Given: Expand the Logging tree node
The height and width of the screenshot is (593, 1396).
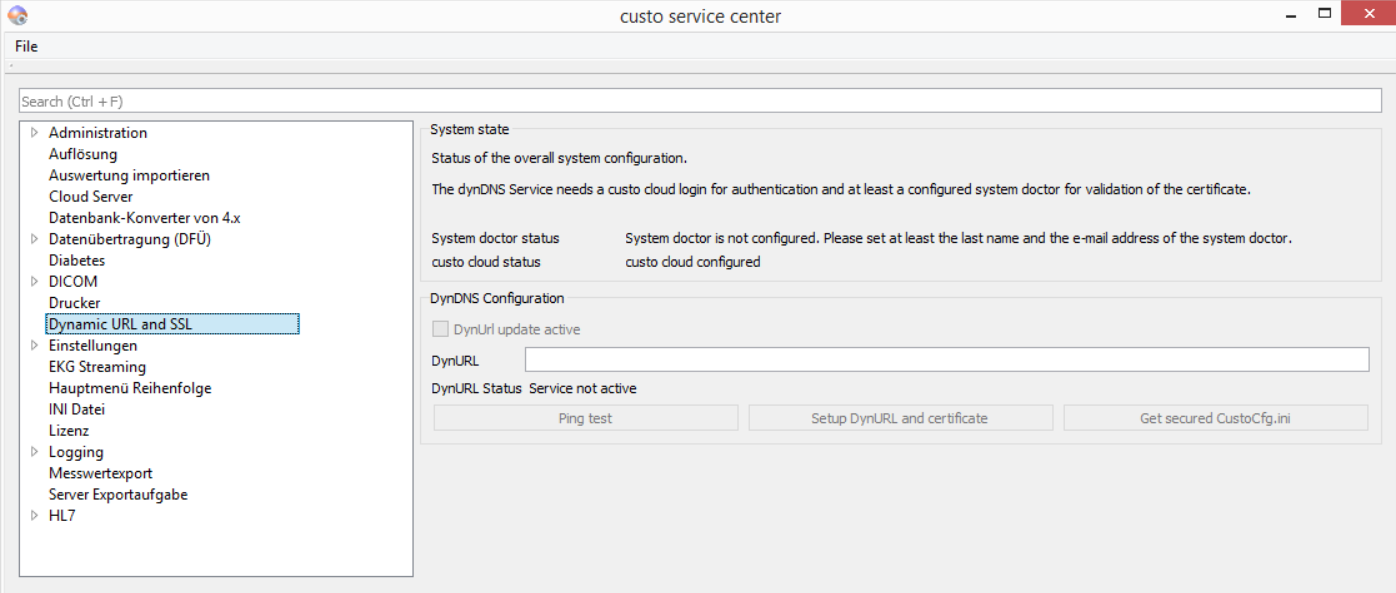Looking at the screenshot, I should pos(35,452).
